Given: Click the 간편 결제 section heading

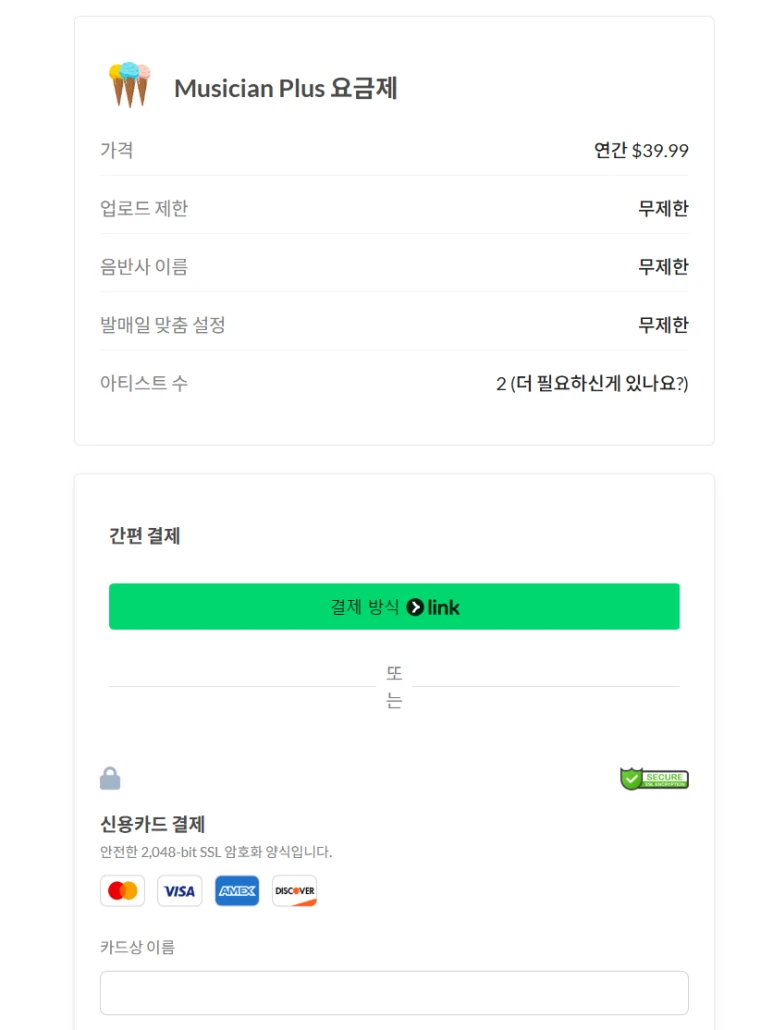Looking at the screenshot, I should click(x=144, y=535).
